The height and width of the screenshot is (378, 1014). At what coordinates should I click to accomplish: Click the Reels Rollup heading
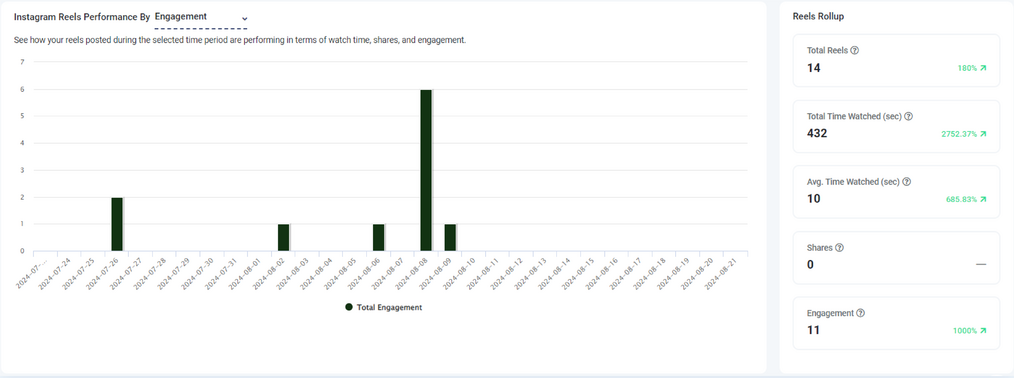pos(818,17)
